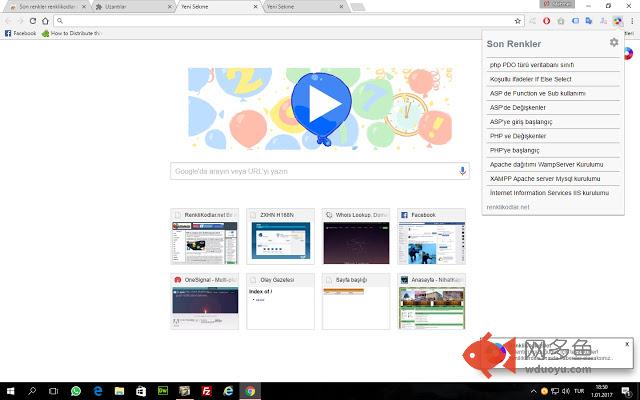Go to the browser home page
Image resolution: width=640 pixels, height=400 pixels.
[x=45, y=21]
